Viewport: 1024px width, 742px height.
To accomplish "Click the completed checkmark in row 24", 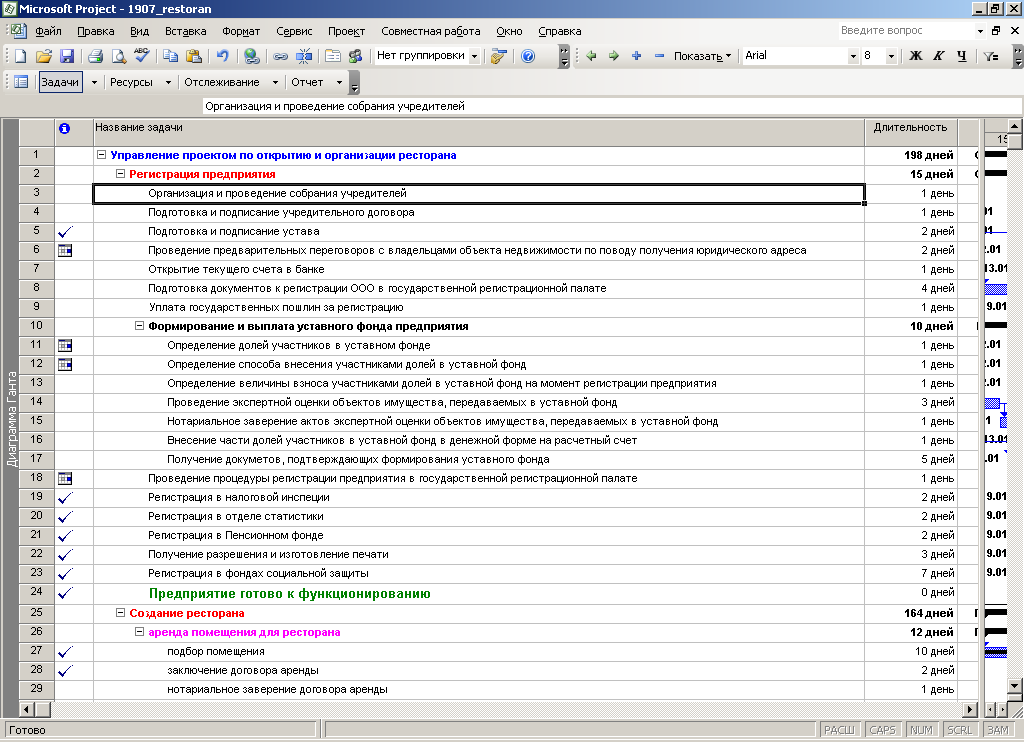I will click(65, 593).
